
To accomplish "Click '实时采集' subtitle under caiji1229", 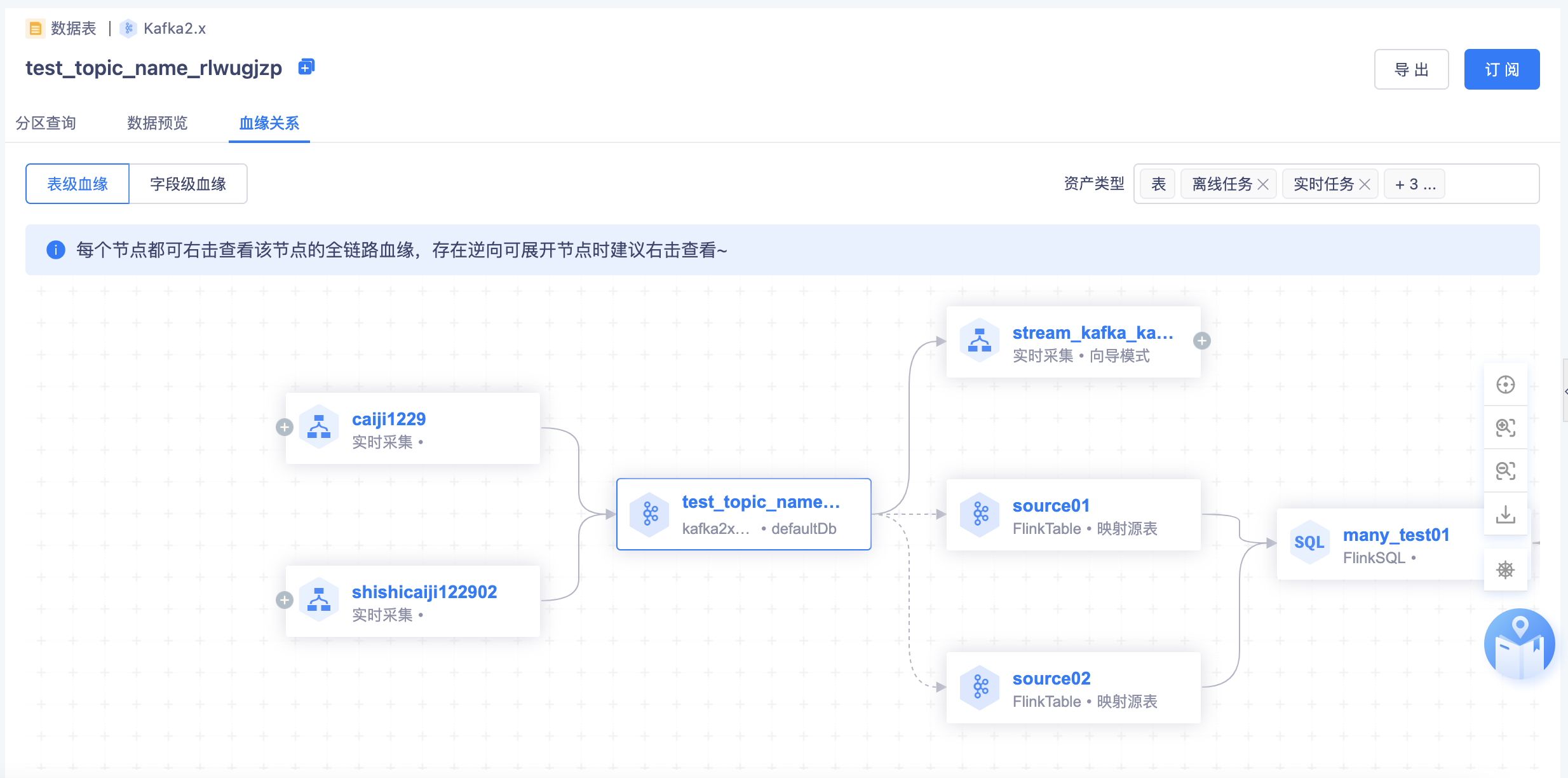I will pyautogui.click(x=382, y=442).
